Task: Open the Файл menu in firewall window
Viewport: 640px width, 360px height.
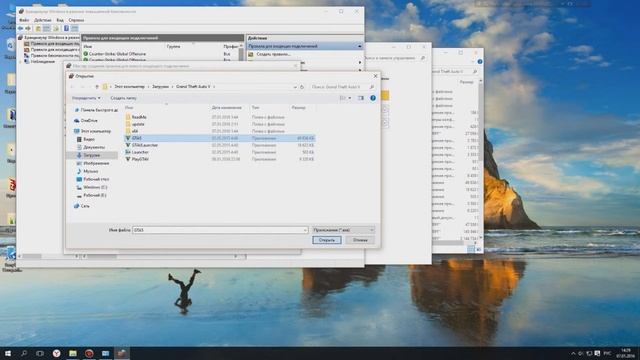Action: (24, 20)
